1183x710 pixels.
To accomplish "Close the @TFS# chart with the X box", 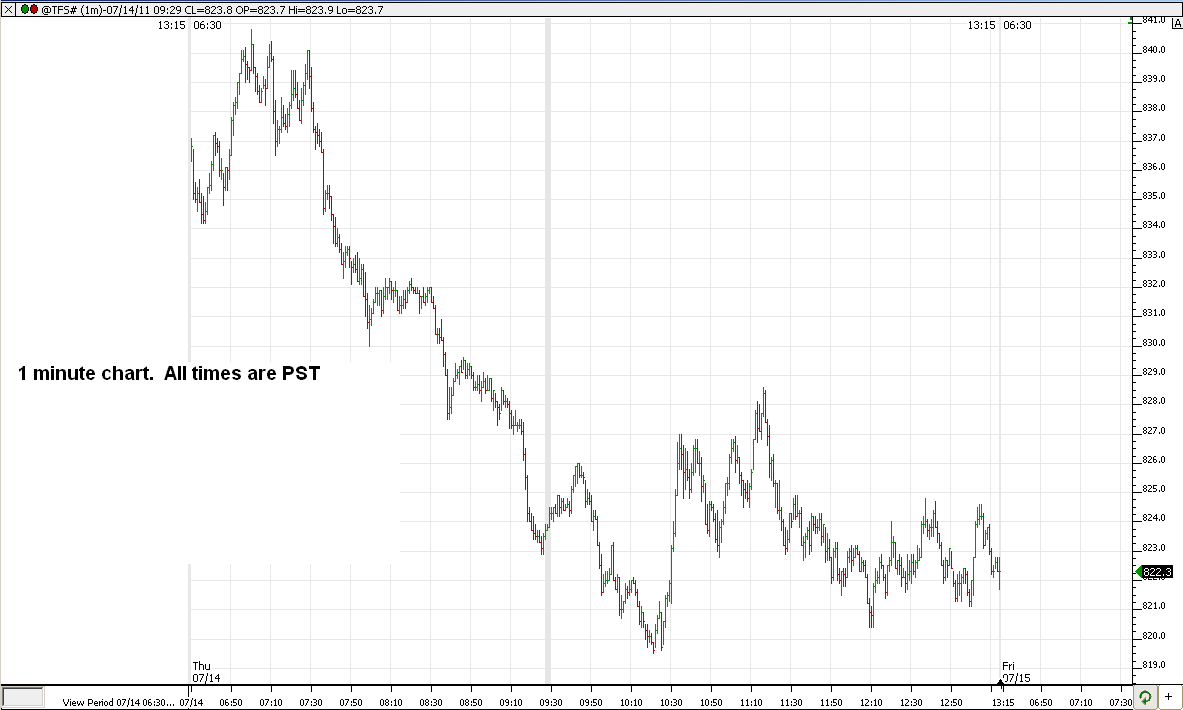I will coord(8,10).
